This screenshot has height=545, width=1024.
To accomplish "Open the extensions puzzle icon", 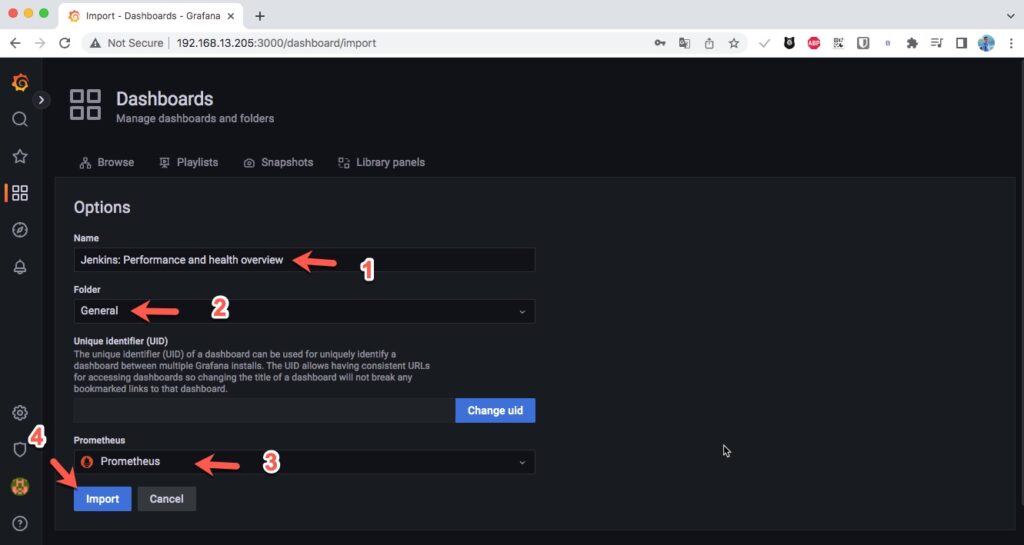I will [x=912, y=43].
